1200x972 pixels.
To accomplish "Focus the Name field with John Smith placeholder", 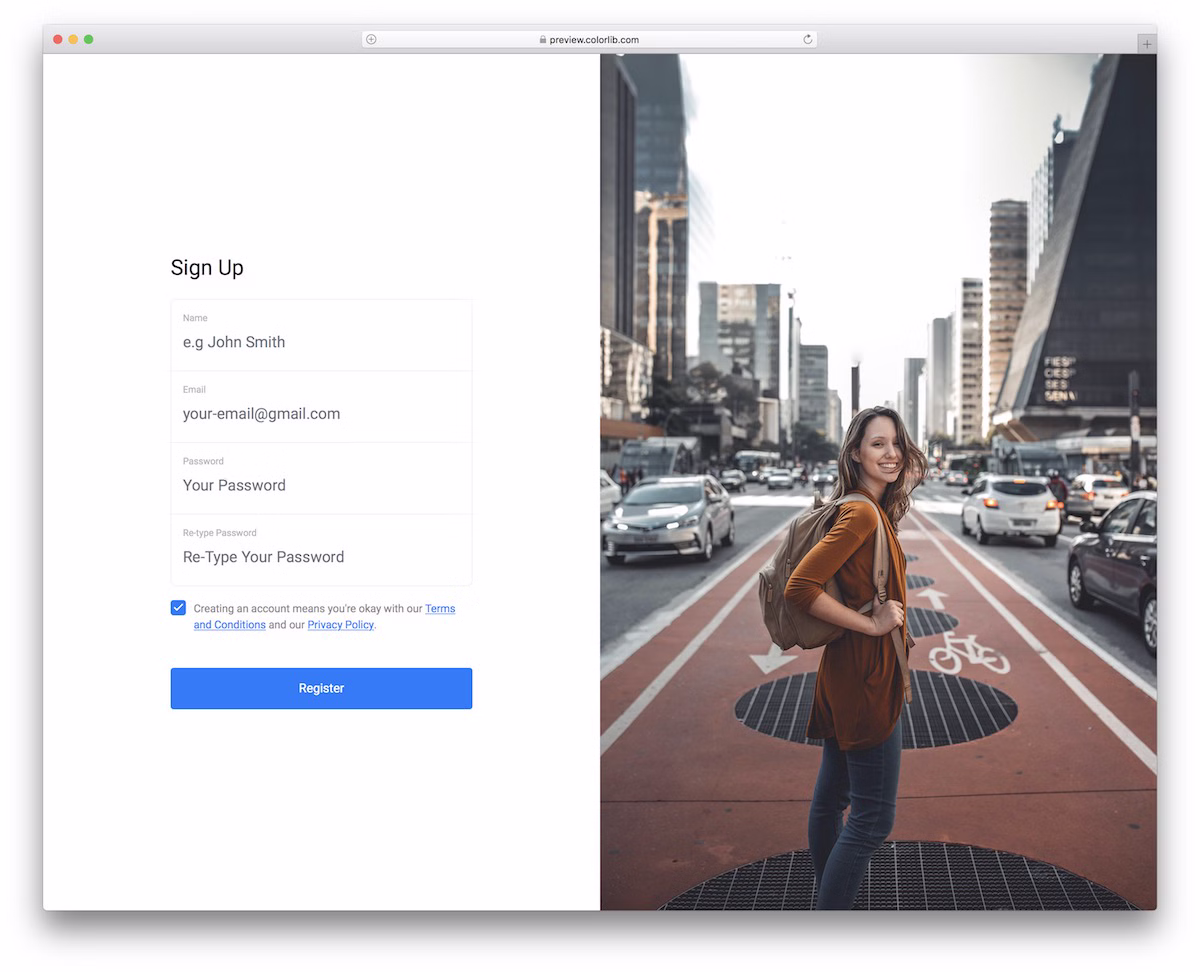I will (x=320, y=342).
